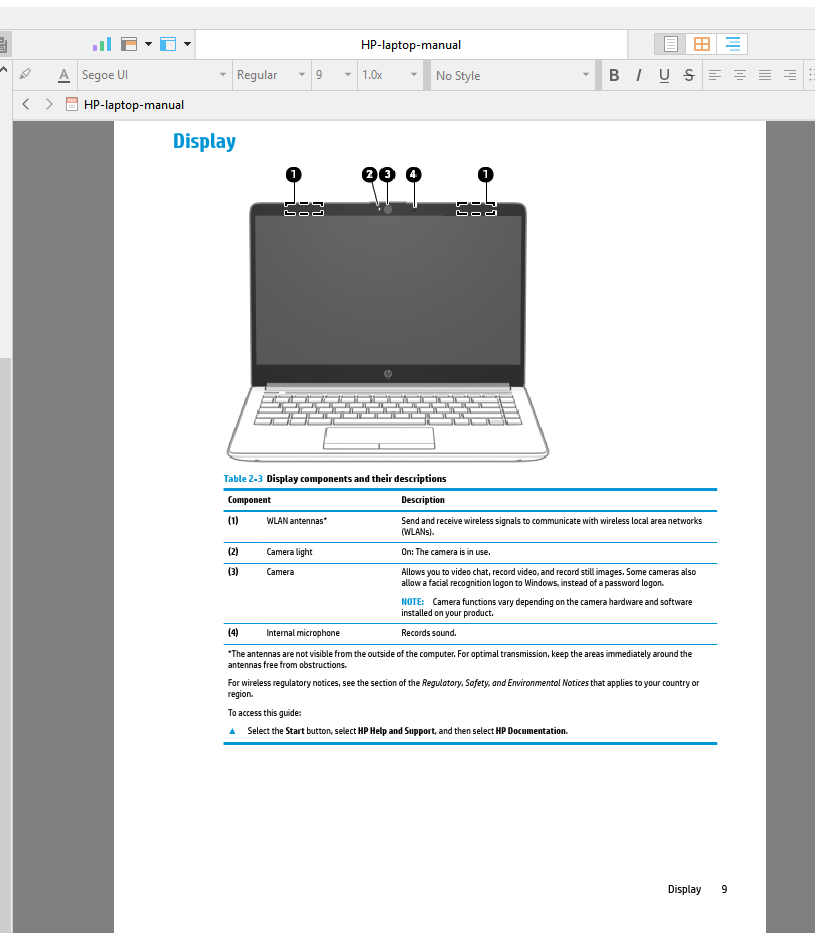This screenshot has height=933, width=815.
Task: Click the Table 2-3 caption label
Action: pos(243,478)
